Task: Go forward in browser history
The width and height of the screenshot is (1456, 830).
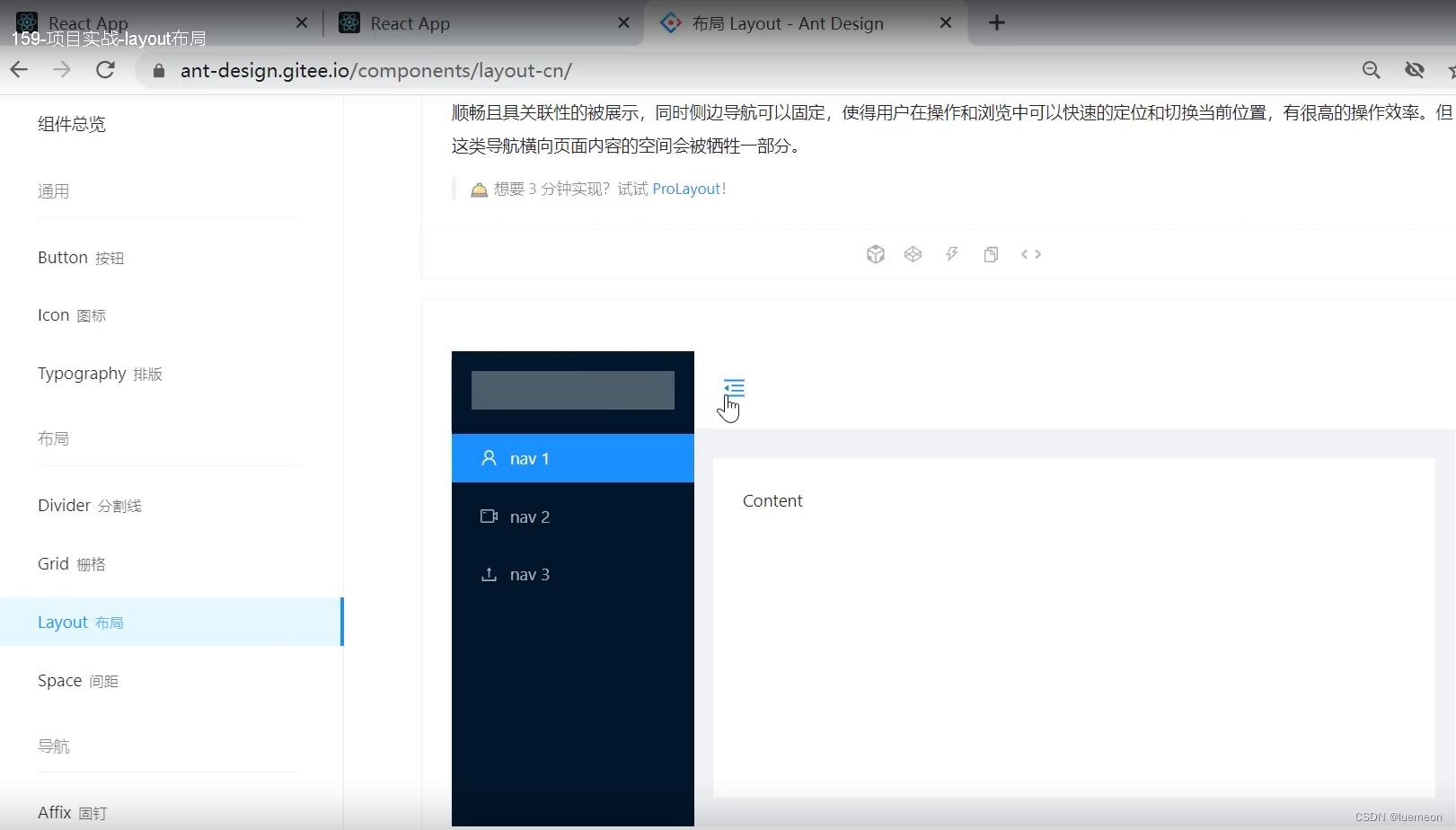Action: [x=62, y=70]
